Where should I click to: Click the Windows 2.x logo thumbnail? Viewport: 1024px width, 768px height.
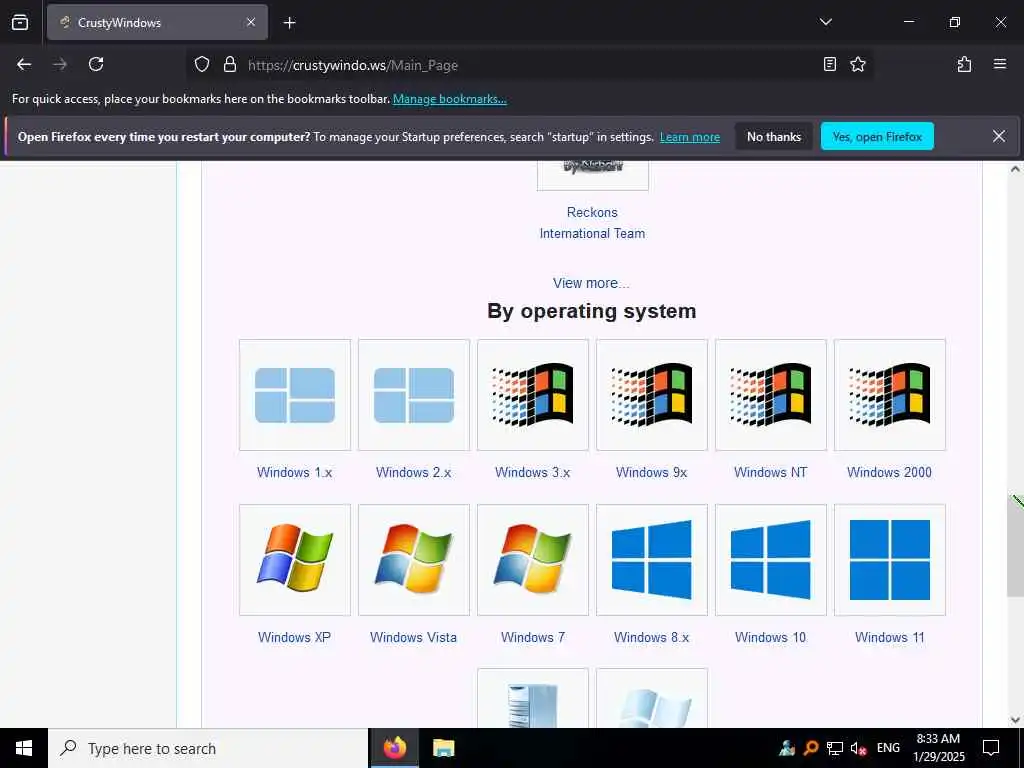[413, 395]
